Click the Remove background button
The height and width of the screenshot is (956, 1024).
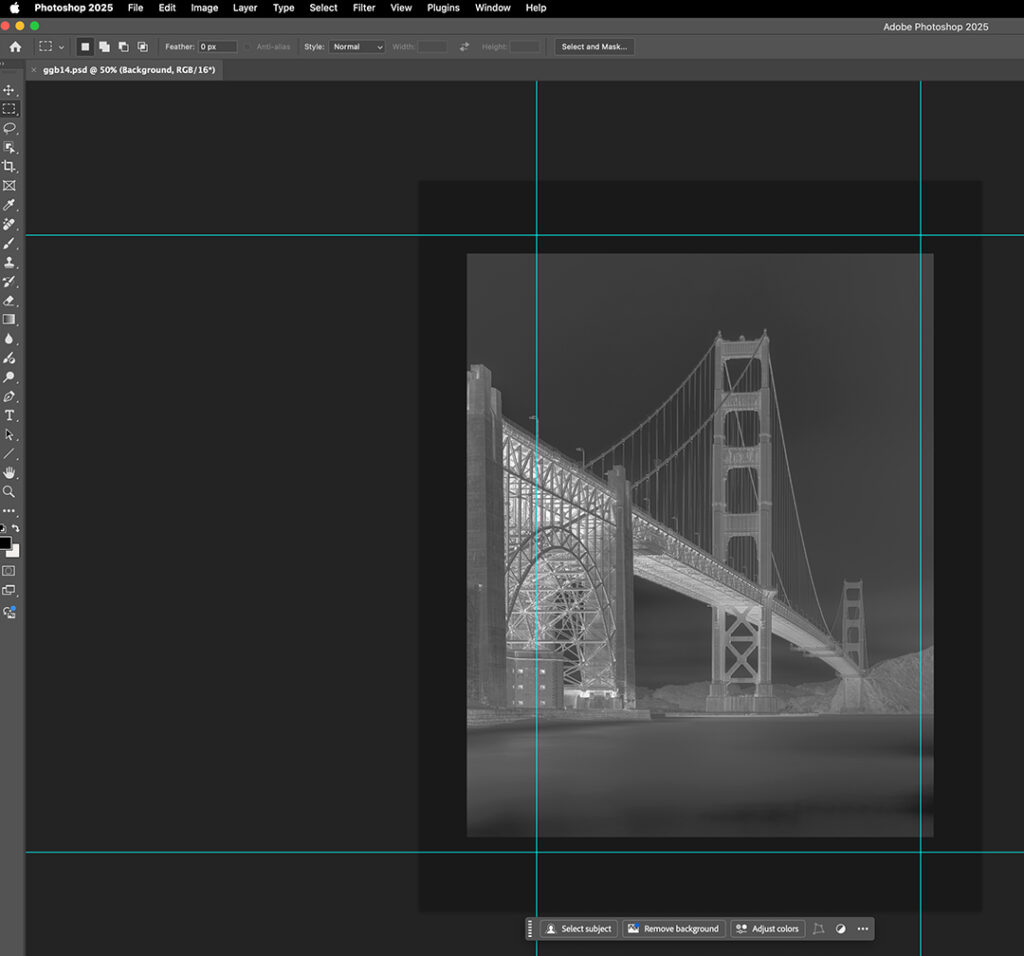click(x=674, y=929)
